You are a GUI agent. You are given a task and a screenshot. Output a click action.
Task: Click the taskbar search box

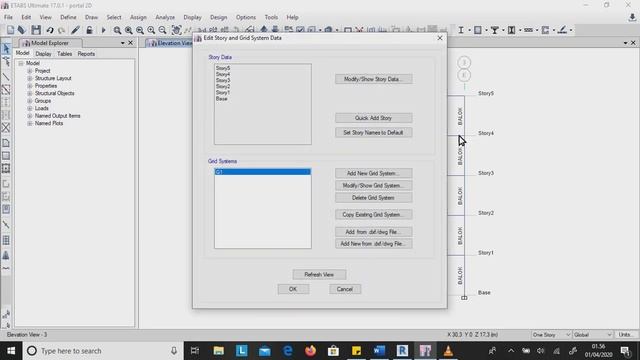pyautogui.click(x=102, y=351)
